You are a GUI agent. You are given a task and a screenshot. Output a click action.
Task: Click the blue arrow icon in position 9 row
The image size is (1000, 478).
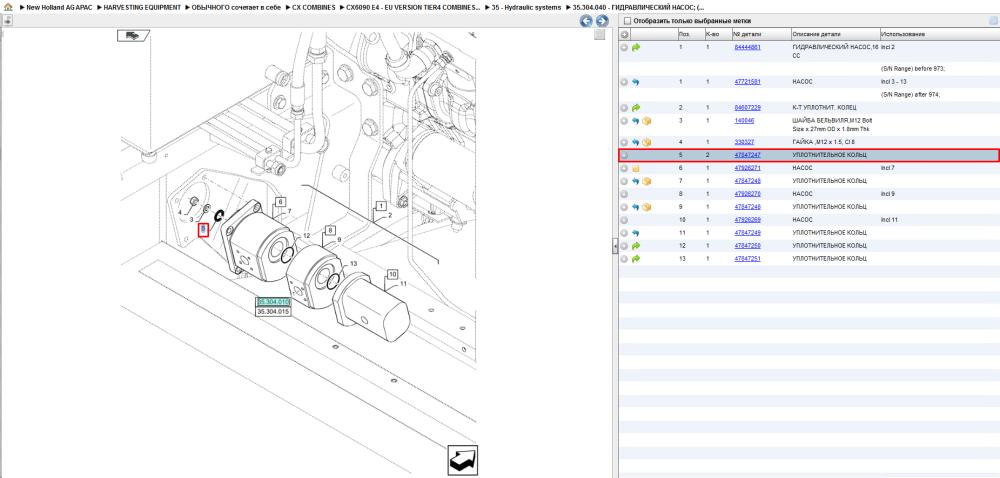[x=636, y=207]
